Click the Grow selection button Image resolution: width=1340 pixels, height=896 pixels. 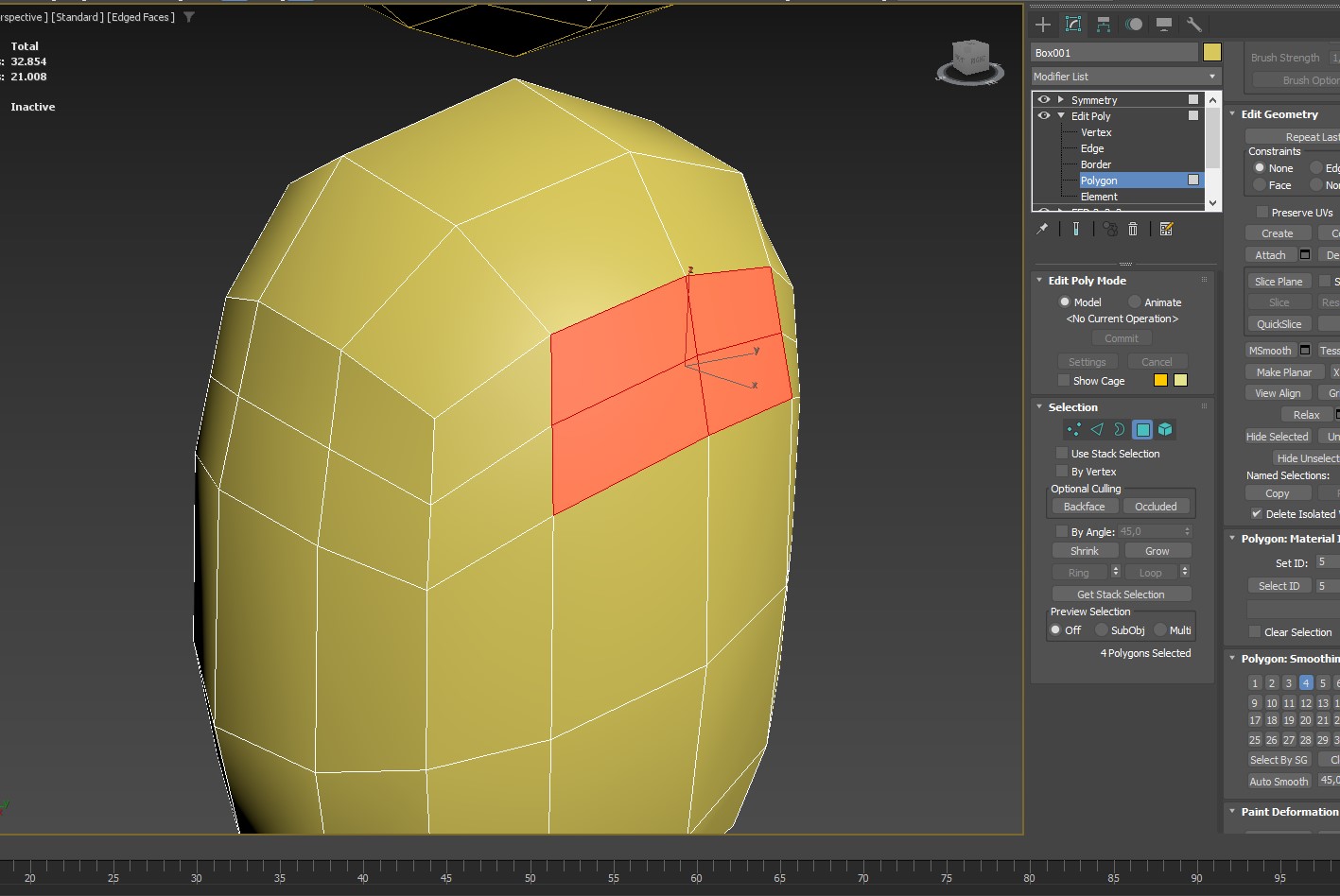(1157, 551)
